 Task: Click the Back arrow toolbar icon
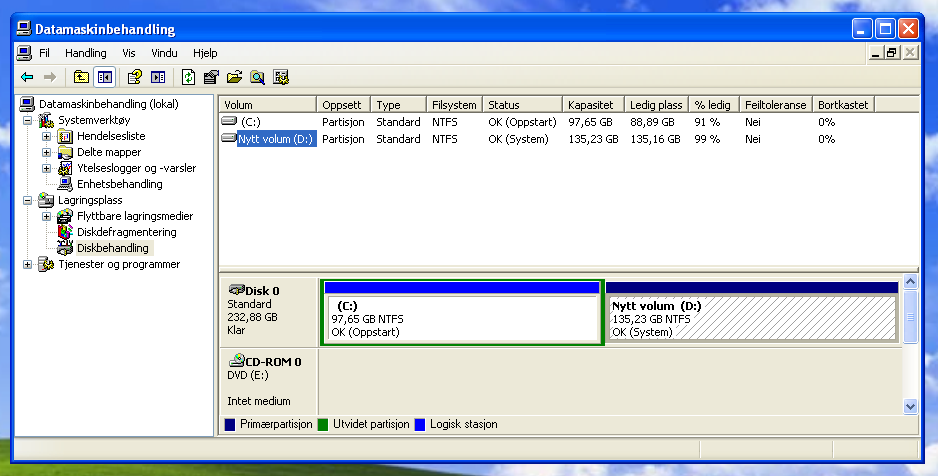pyautogui.click(x=27, y=77)
